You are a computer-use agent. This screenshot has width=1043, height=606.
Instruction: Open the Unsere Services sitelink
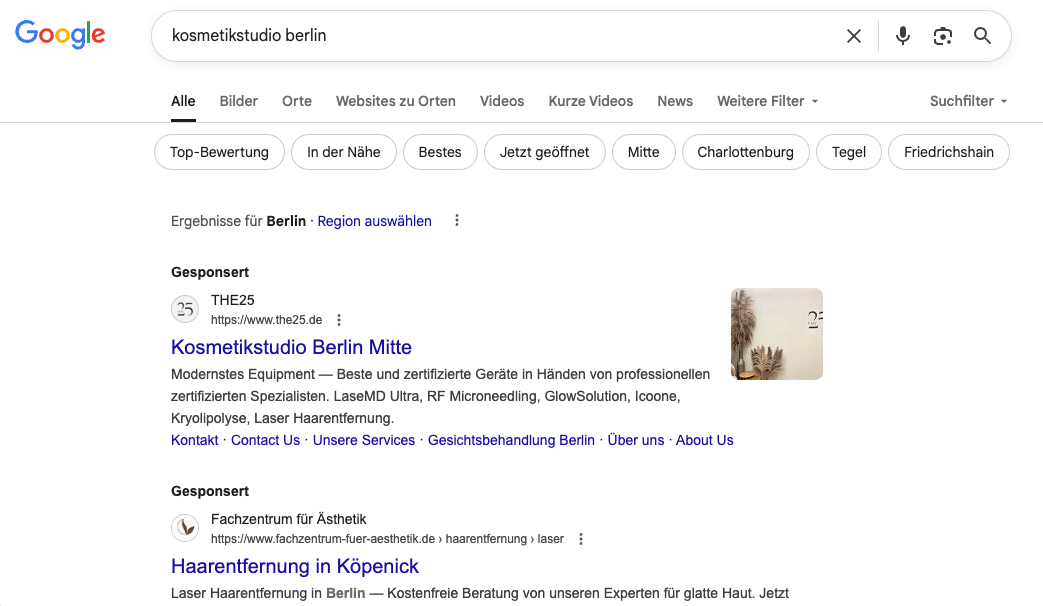364,440
